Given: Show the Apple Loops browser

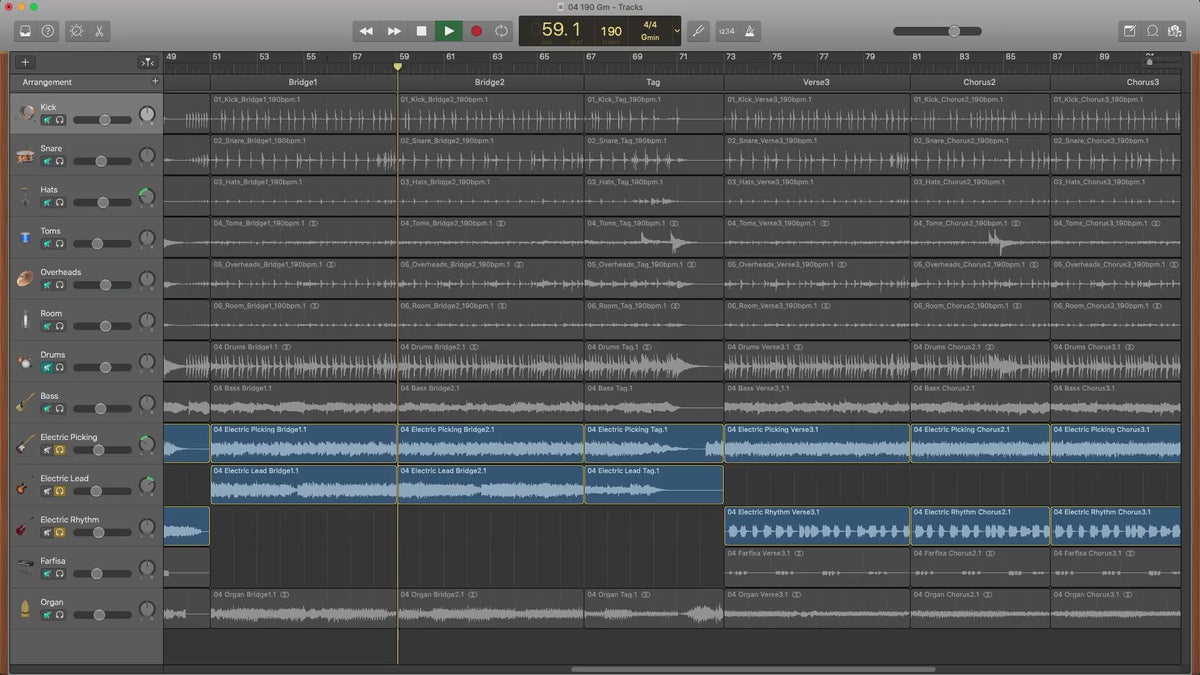Looking at the screenshot, I should (x=1152, y=31).
